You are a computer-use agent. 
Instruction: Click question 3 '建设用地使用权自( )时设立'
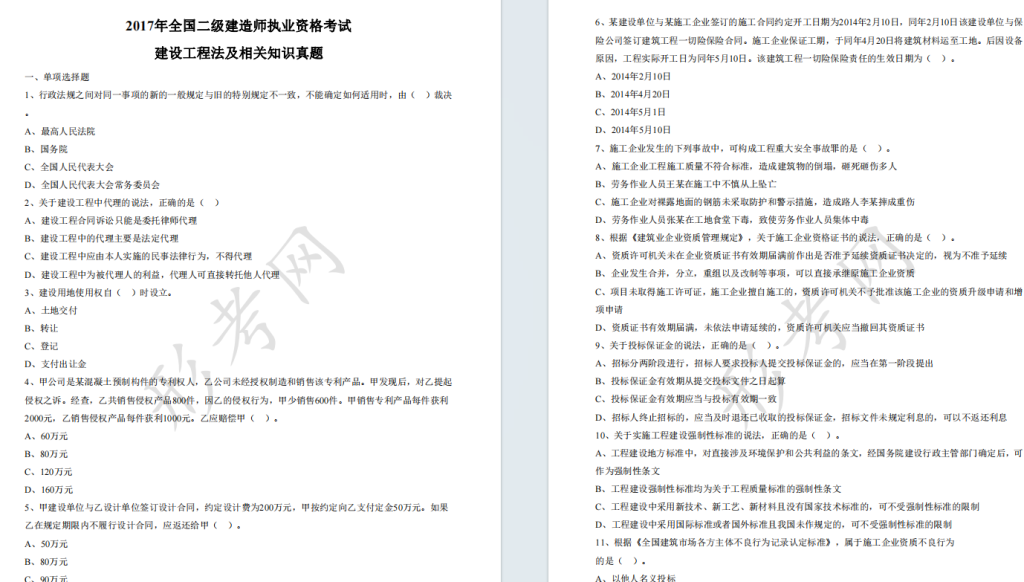99,293
